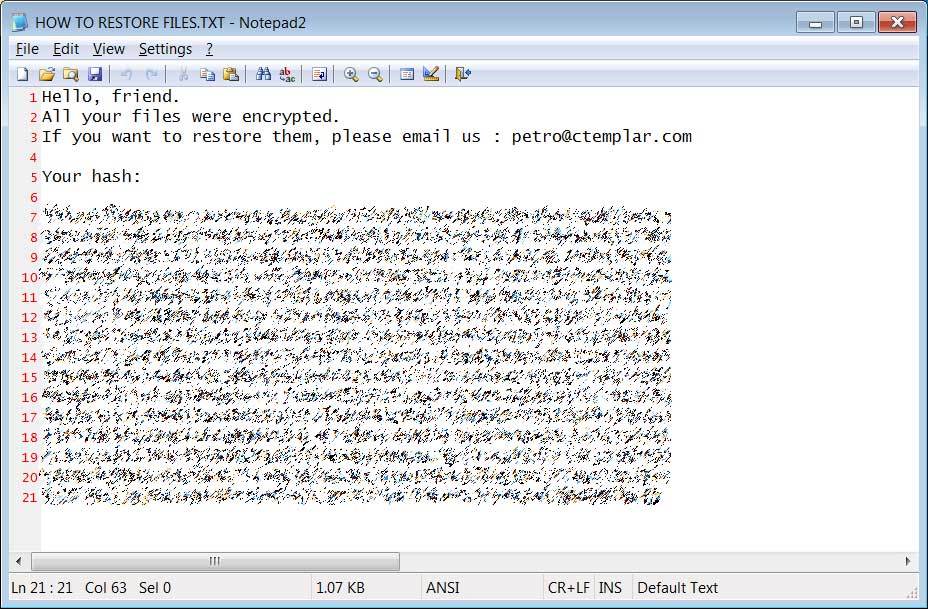Viewport: 928px width, 609px height.
Task: Open the View menu
Action: (108, 49)
